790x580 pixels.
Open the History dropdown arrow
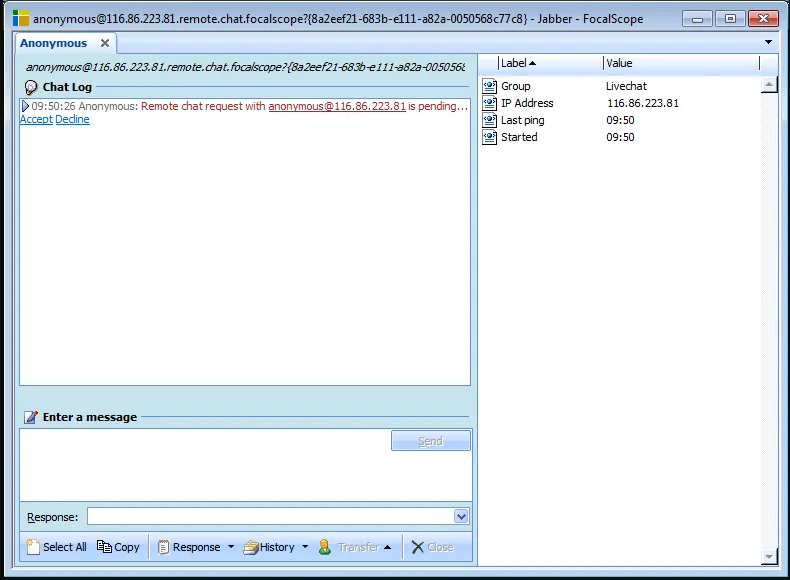point(305,547)
